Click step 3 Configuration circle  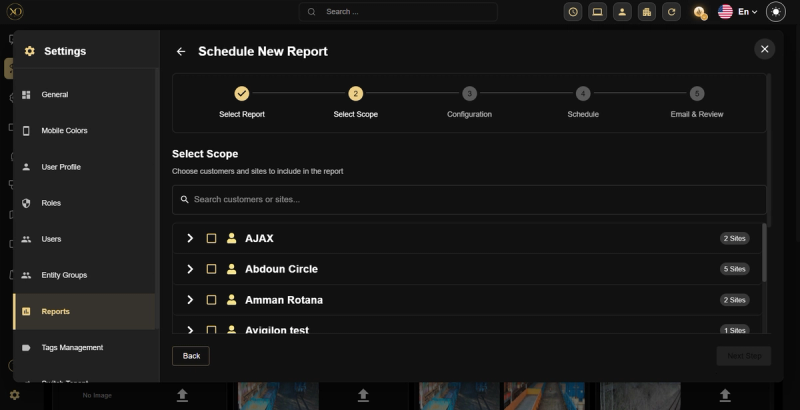coord(469,93)
